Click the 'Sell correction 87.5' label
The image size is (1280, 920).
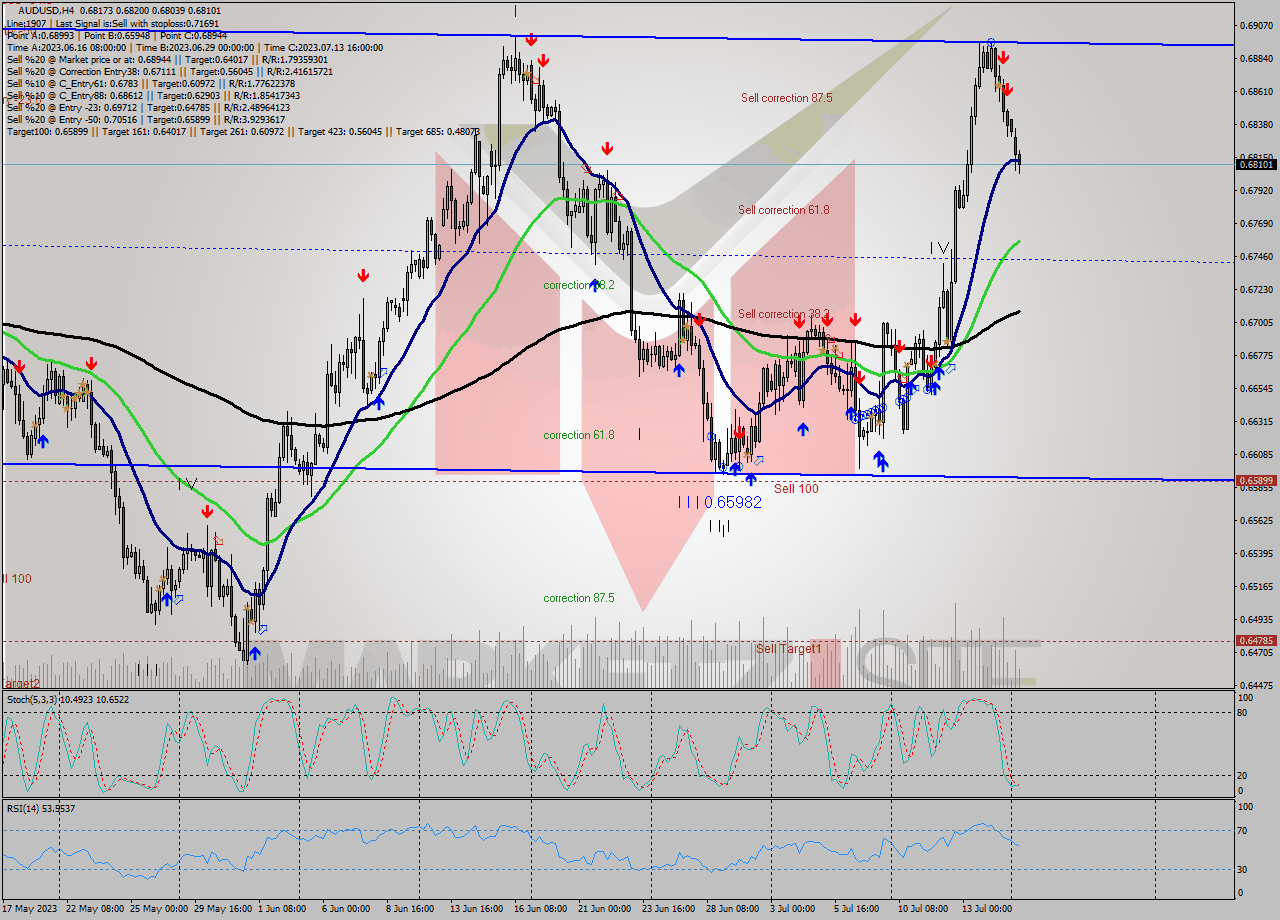pos(787,98)
